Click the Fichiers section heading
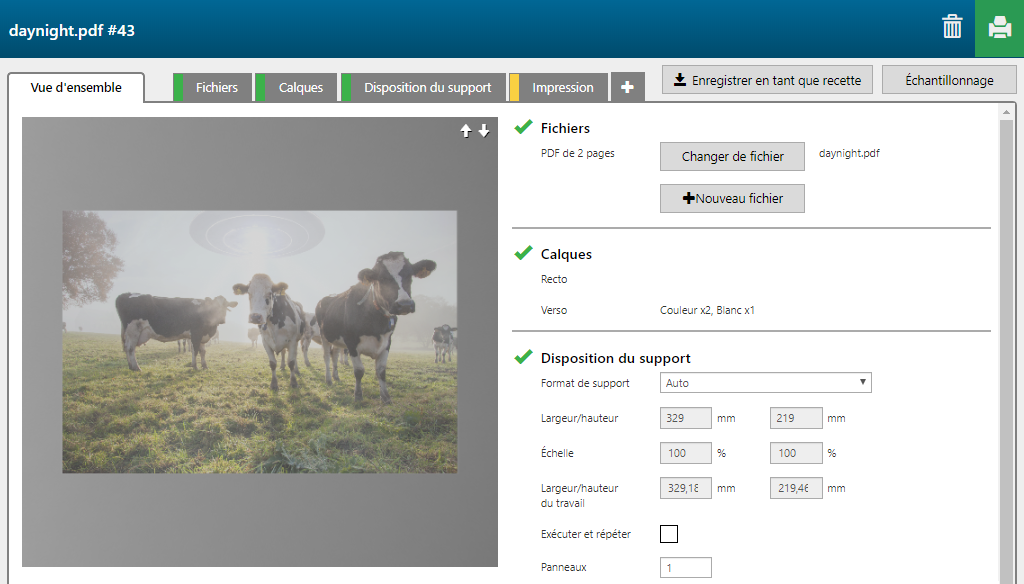Viewport: 1024px width, 584px height. [565, 128]
